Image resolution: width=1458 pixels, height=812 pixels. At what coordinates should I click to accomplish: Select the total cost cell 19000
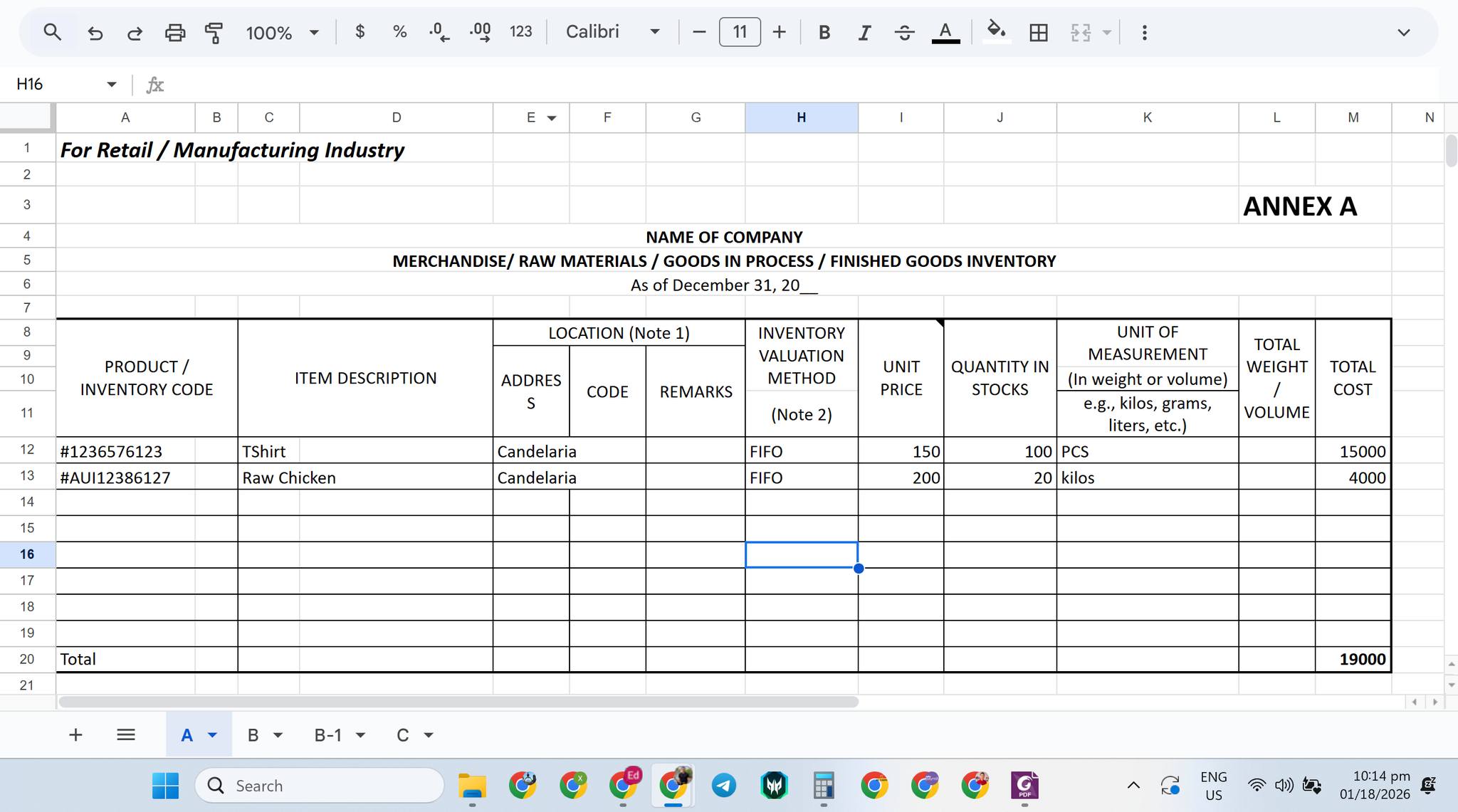click(1353, 659)
